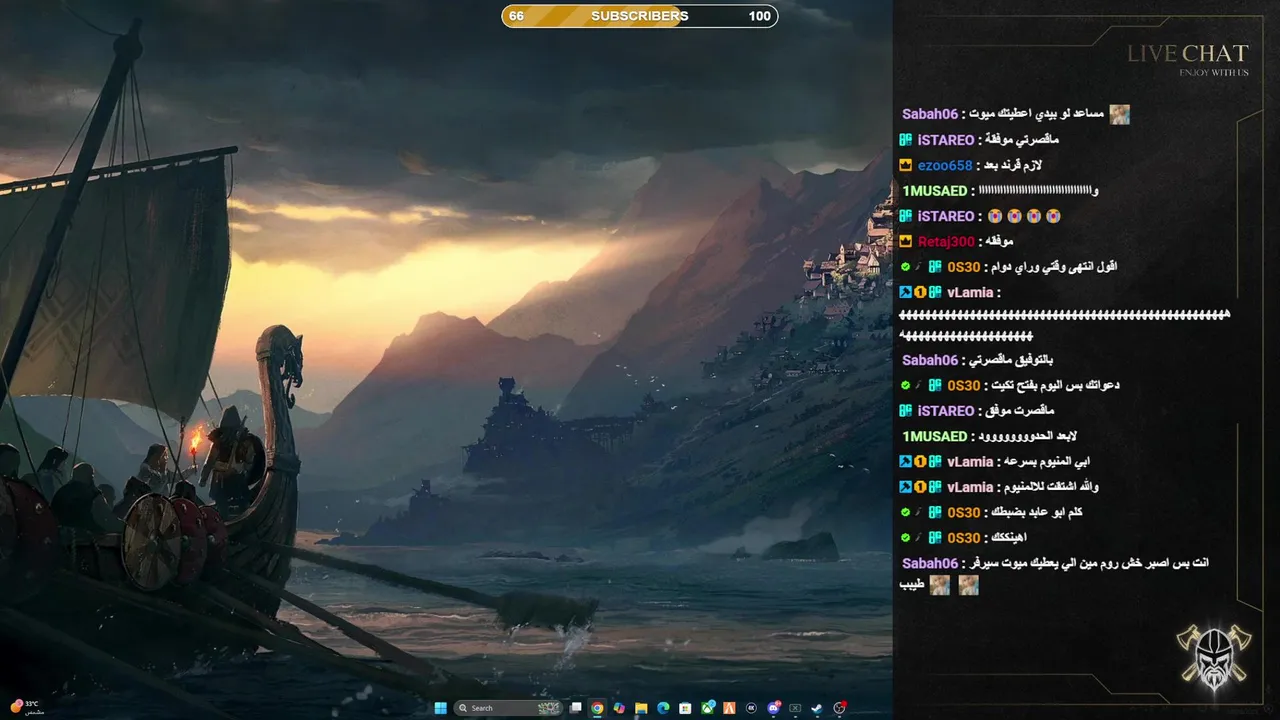Click 0S30 in the اقول انتهى وقتي message

click(x=964, y=267)
